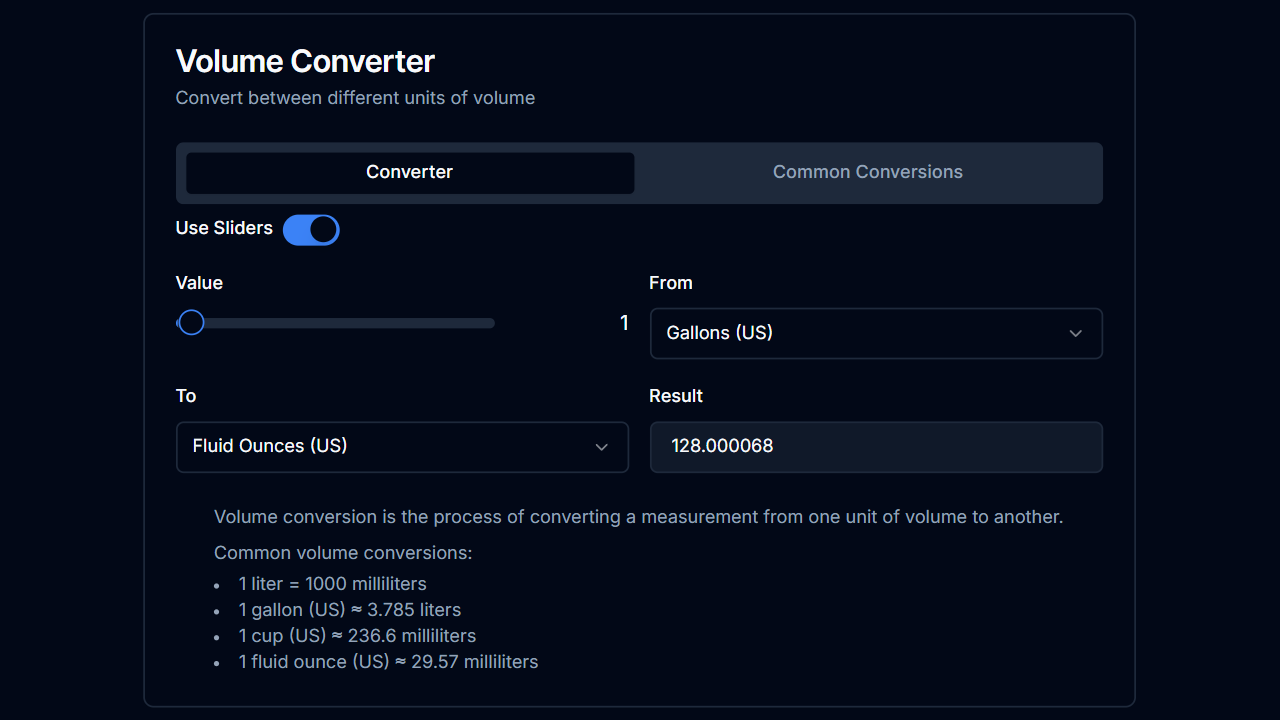Click the Value label above the slider
The width and height of the screenshot is (1280, 720).
click(x=198, y=283)
